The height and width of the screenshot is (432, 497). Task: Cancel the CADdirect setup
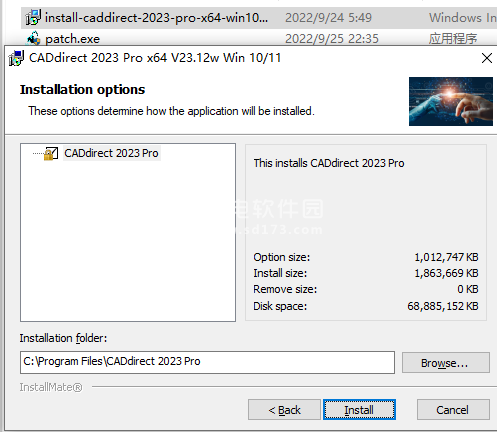point(453,410)
